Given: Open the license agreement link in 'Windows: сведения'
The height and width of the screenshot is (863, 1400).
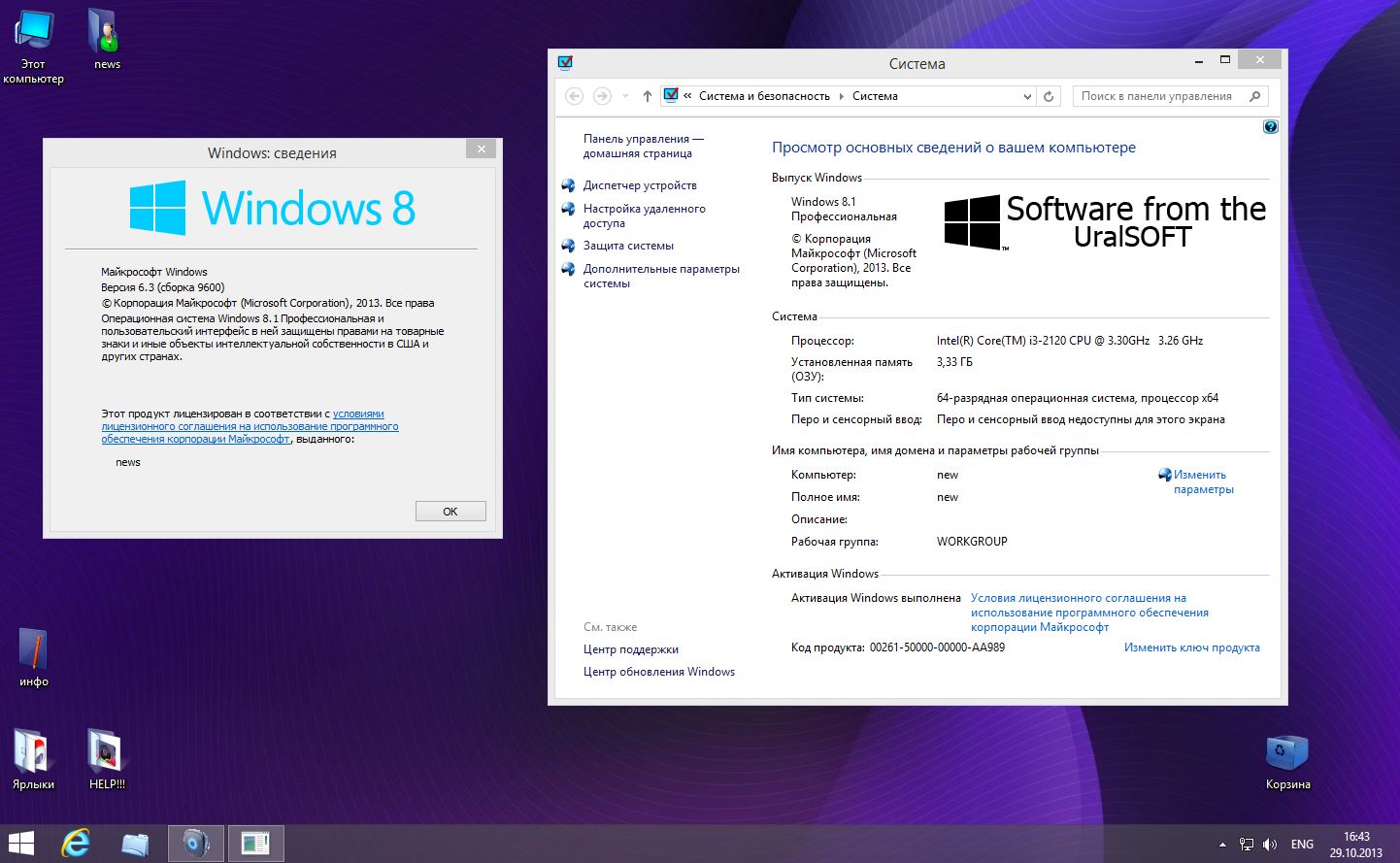Looking at the screenshot, I should pyautogui.click(x=250, y=426).
